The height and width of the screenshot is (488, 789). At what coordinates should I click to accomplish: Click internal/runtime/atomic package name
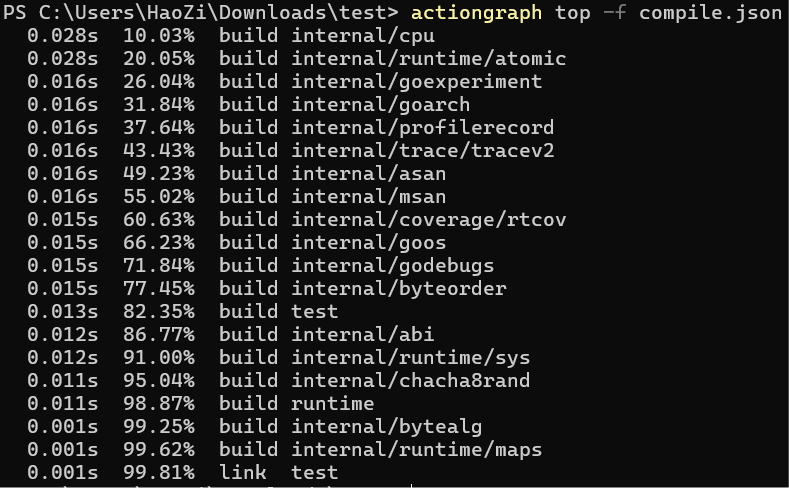click(429, 59)
